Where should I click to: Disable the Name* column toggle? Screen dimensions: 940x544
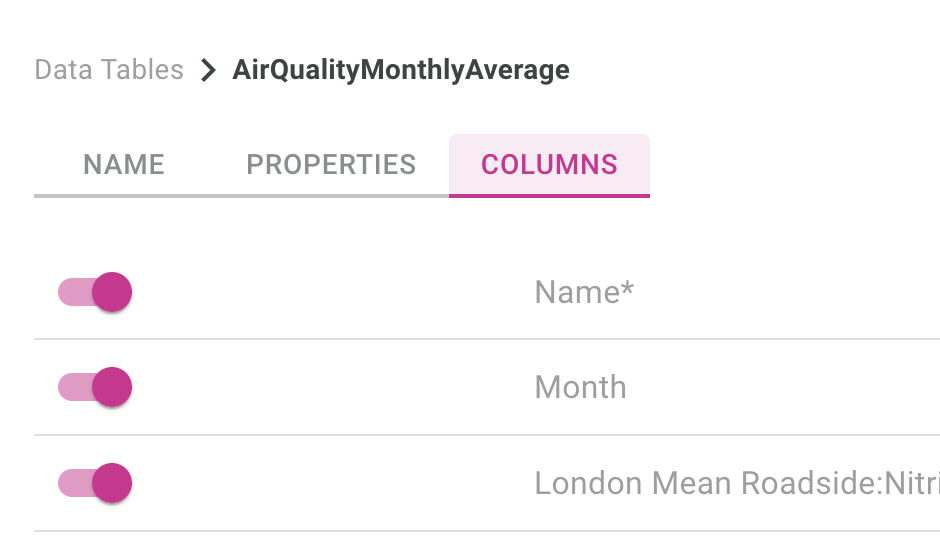(x=95, y=293)
